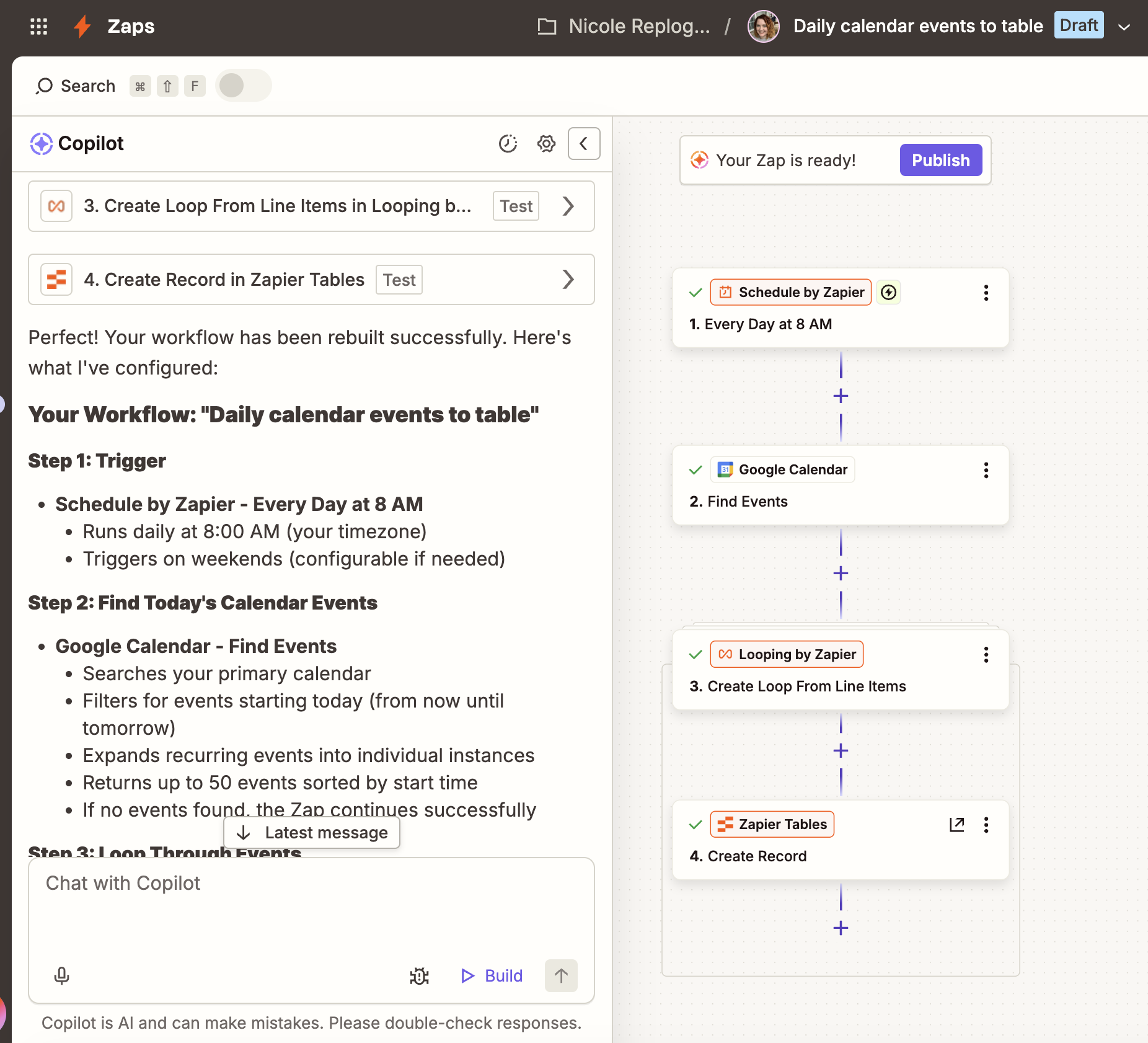
Task: Click the Copilot logo icon
Action: [x=41, y=144]
